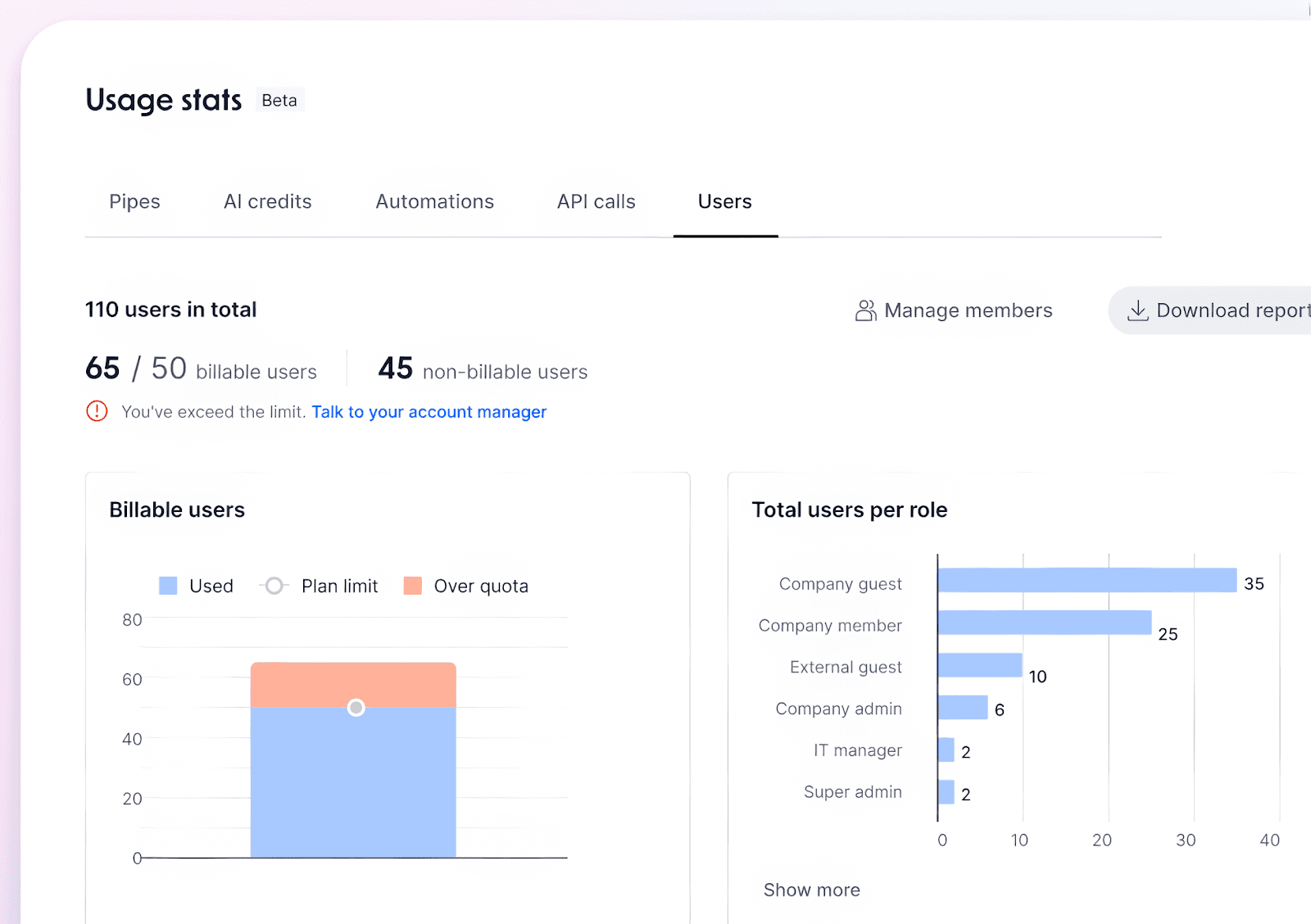
Task: Open the AI credits tab
Action: (x=268, y=202)
